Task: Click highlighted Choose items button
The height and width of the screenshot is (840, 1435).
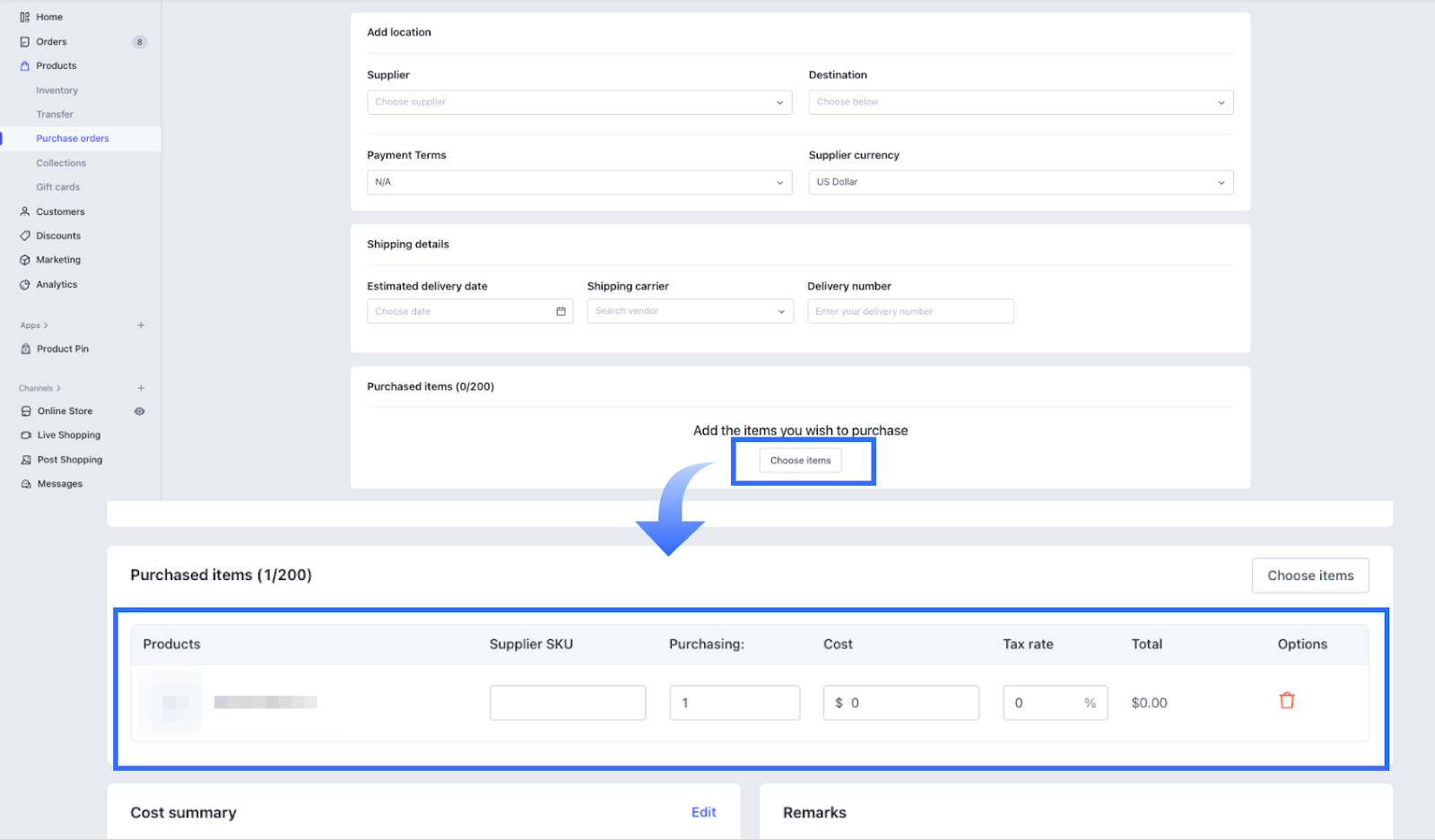Action: [x=800, y=461]
